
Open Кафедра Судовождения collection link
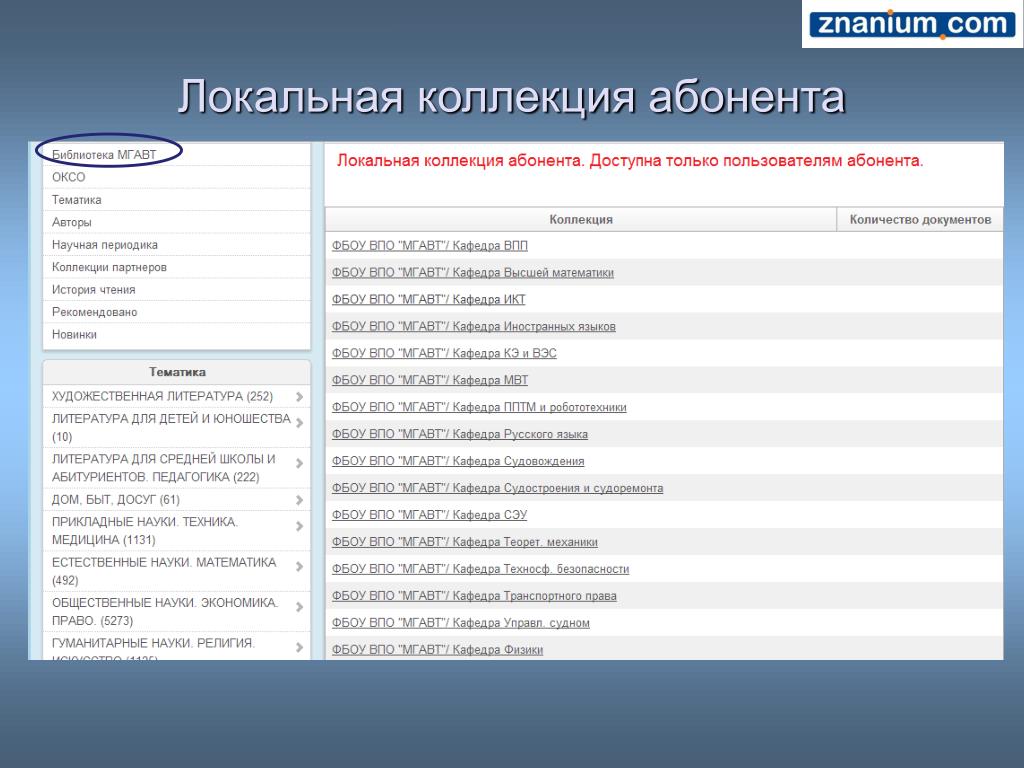tap(458, 461)
